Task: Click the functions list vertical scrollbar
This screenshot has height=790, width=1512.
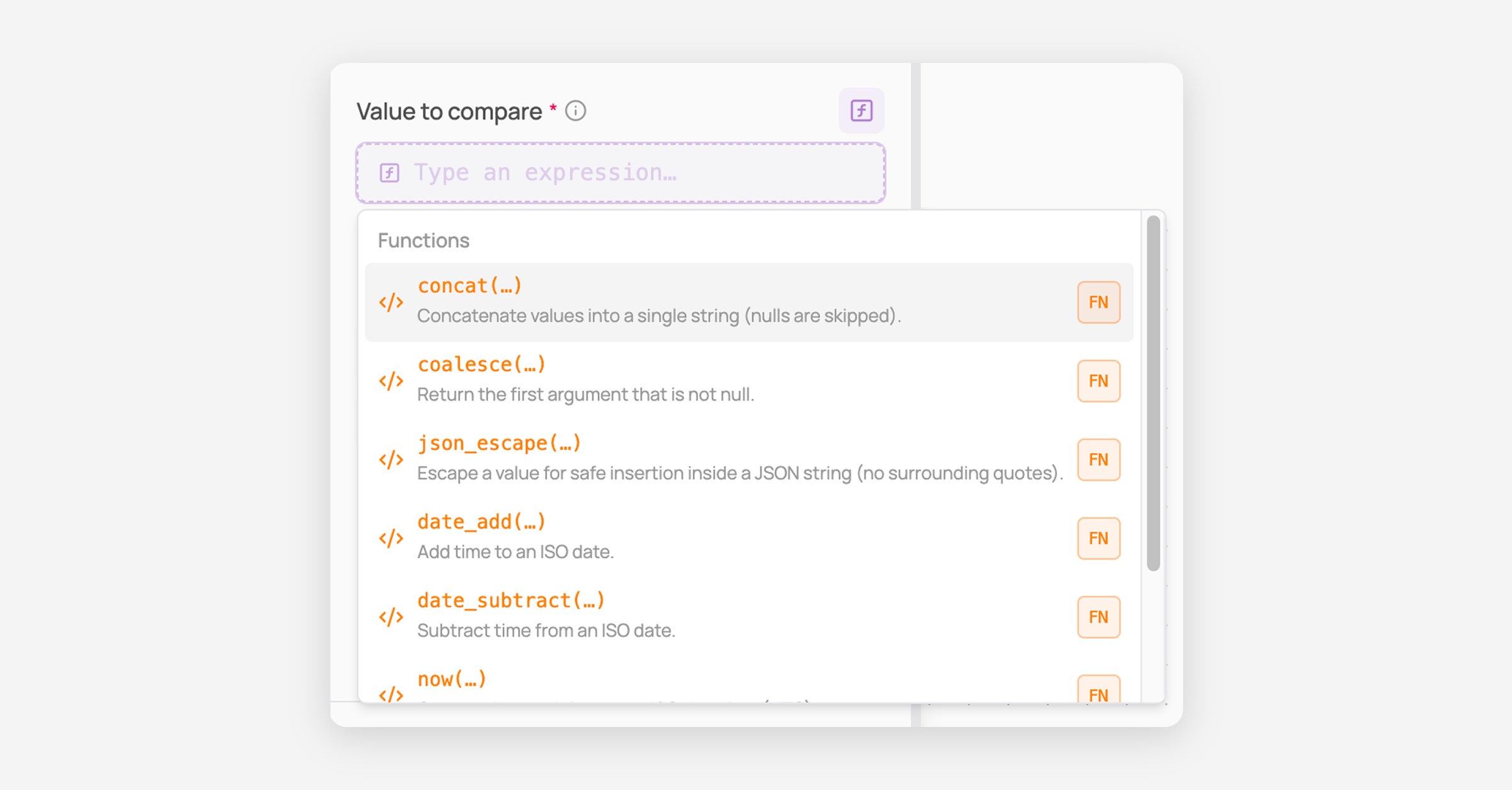Action: click(1154, 394)
